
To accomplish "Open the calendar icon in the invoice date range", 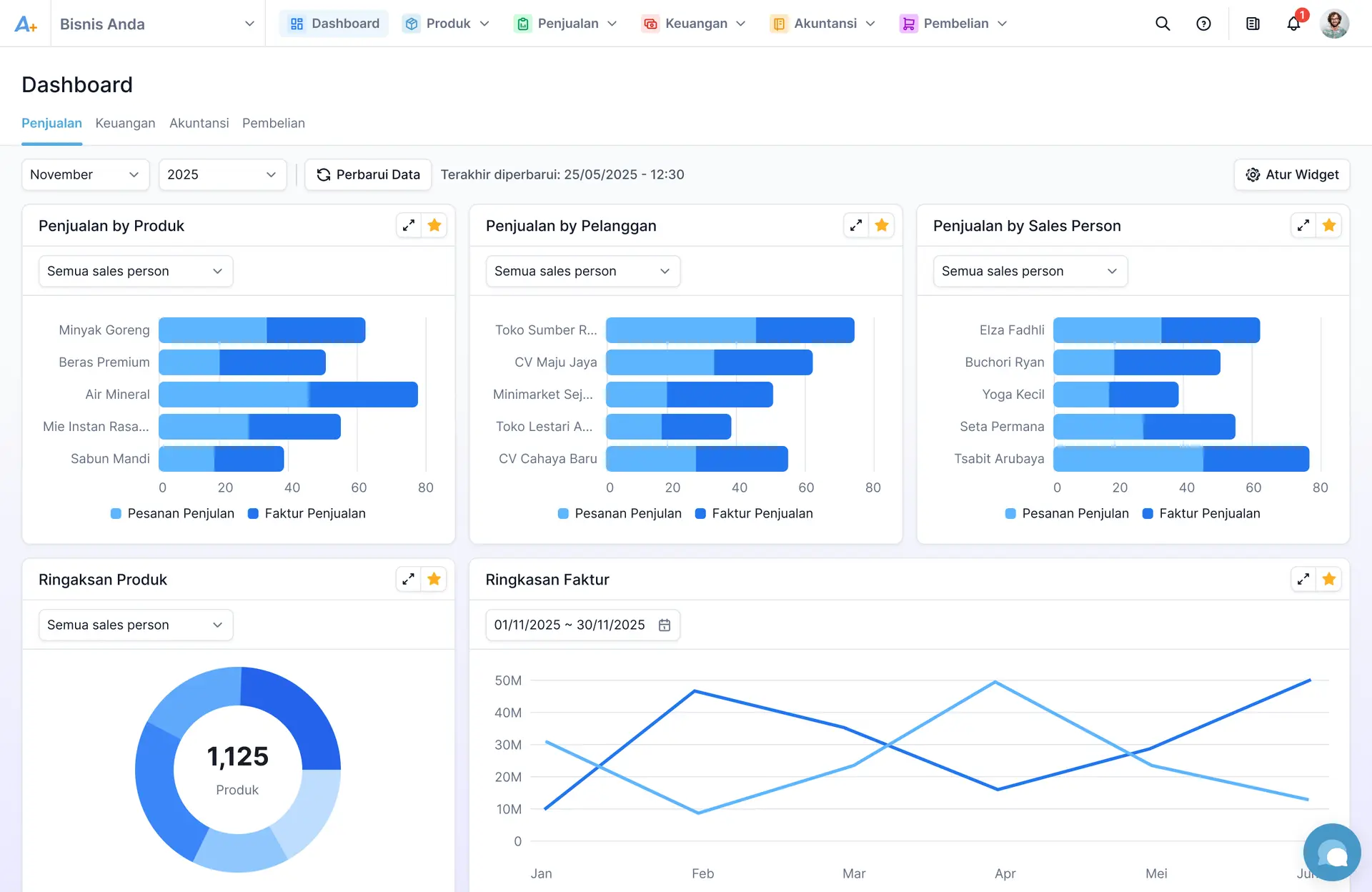I will pyautogui.click(x=665, y=625).
